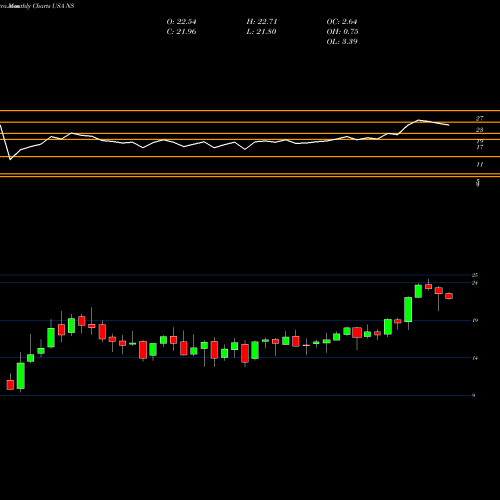500x500 pixels.
Task: Click the "24" label on the candlestick axis
Action: 475,283
